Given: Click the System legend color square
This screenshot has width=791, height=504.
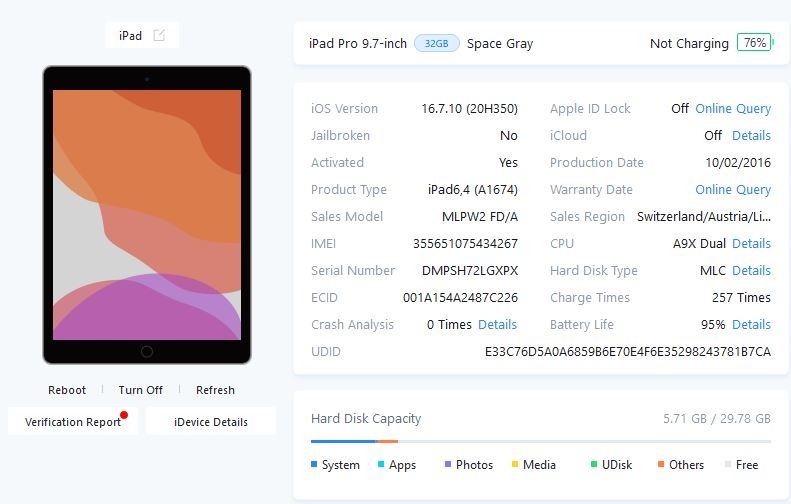Looking at the screenshot, I should 314,464.
